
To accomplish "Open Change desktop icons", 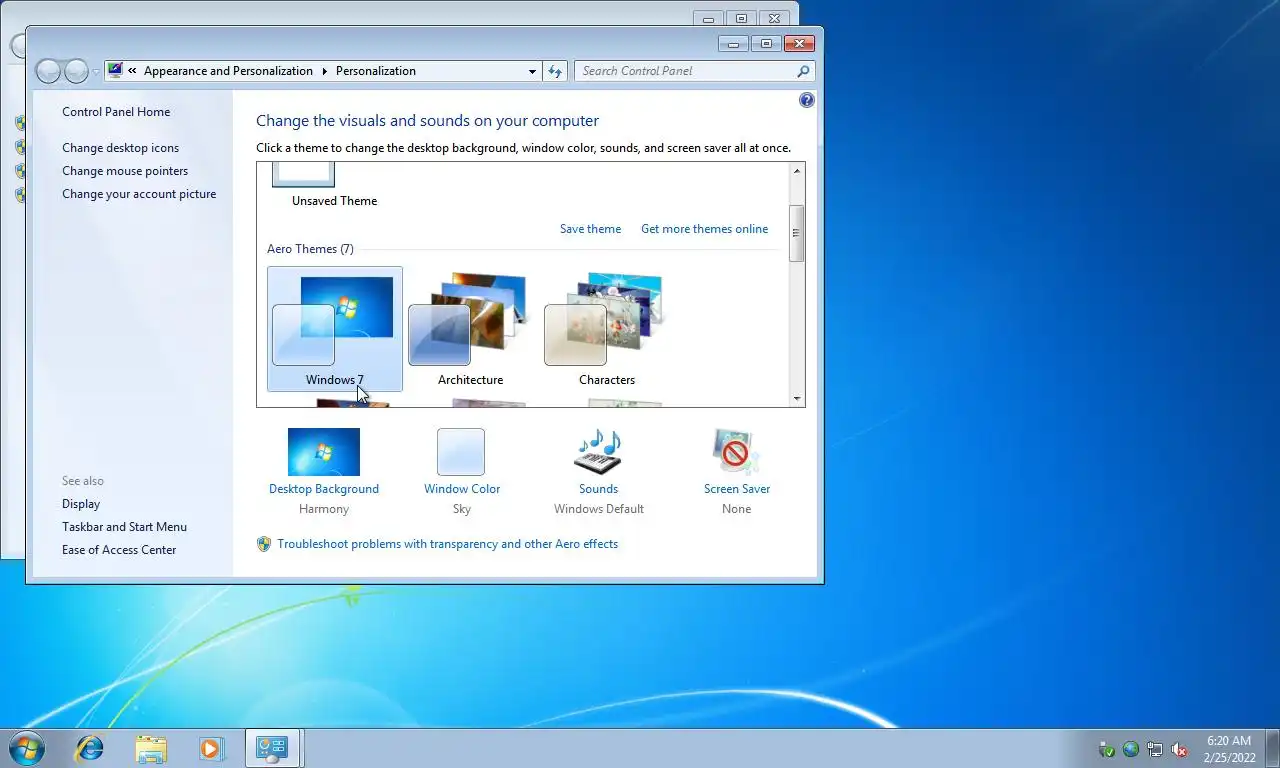I will [x=120, y=148].
